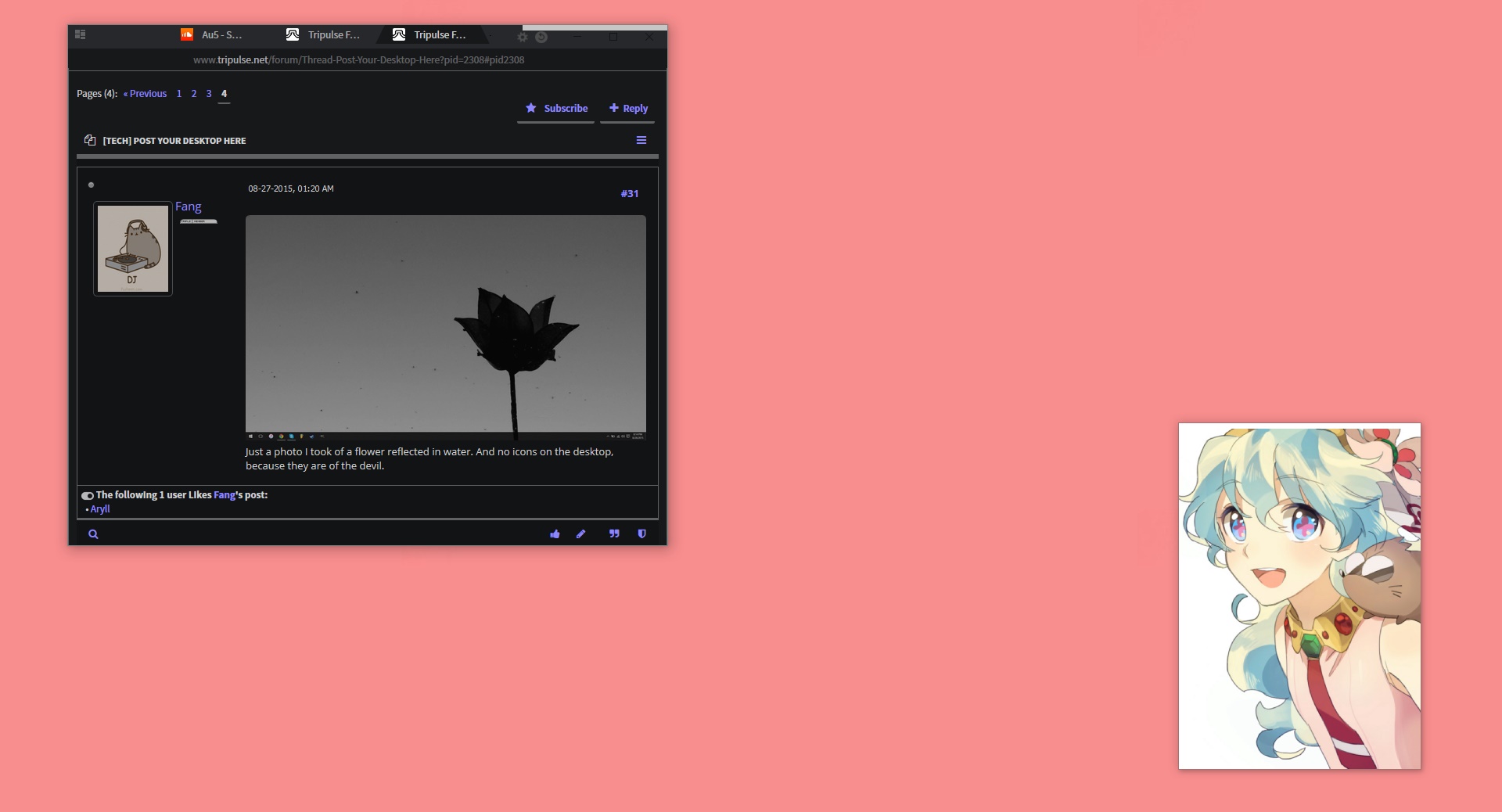Click the pencil edit post icon

[x=580, y=534]
